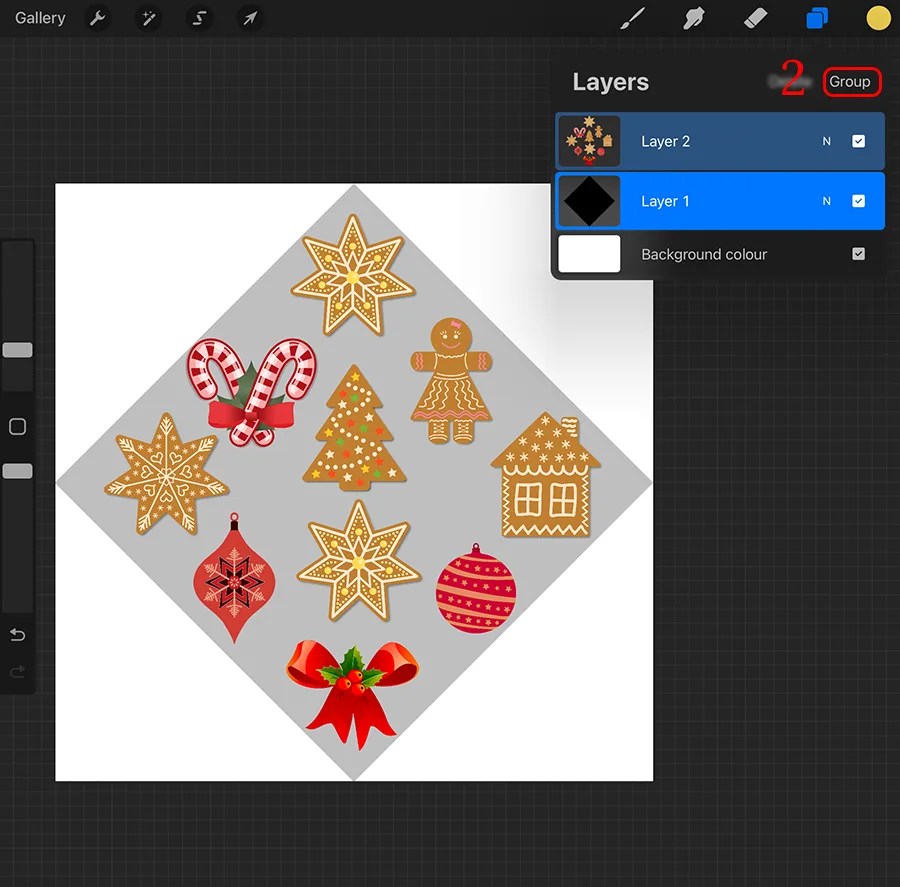
Task: Open the active color swatch
Action: (x=878, y=18)
